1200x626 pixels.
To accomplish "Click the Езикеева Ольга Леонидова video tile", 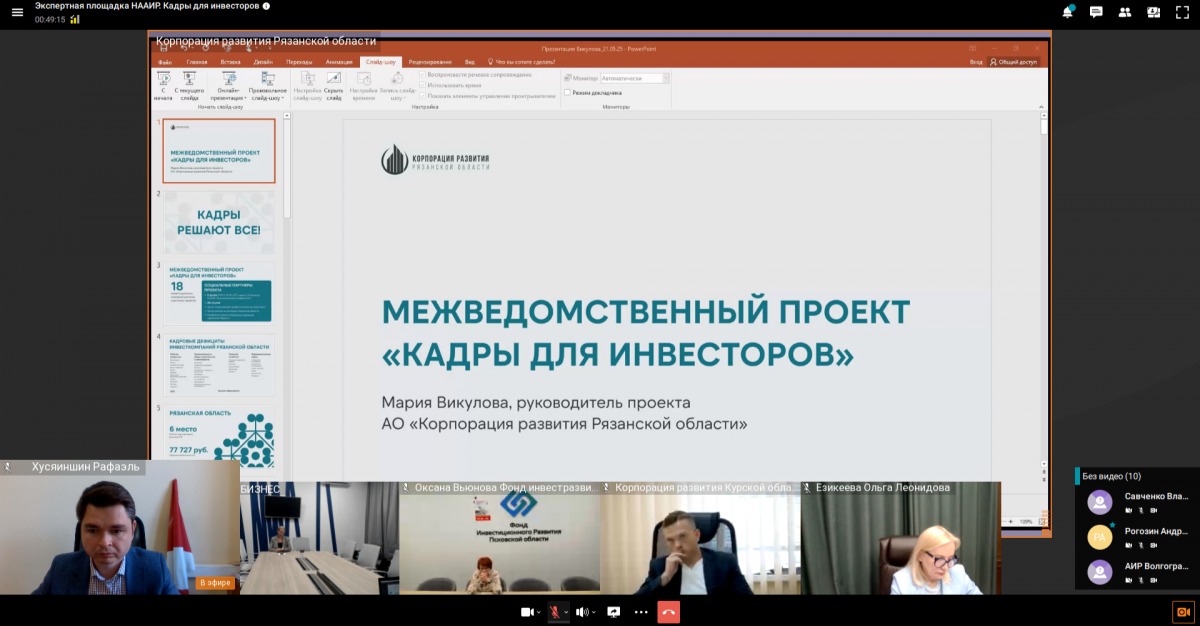I will pyautogui.click(x=900, y=538).
